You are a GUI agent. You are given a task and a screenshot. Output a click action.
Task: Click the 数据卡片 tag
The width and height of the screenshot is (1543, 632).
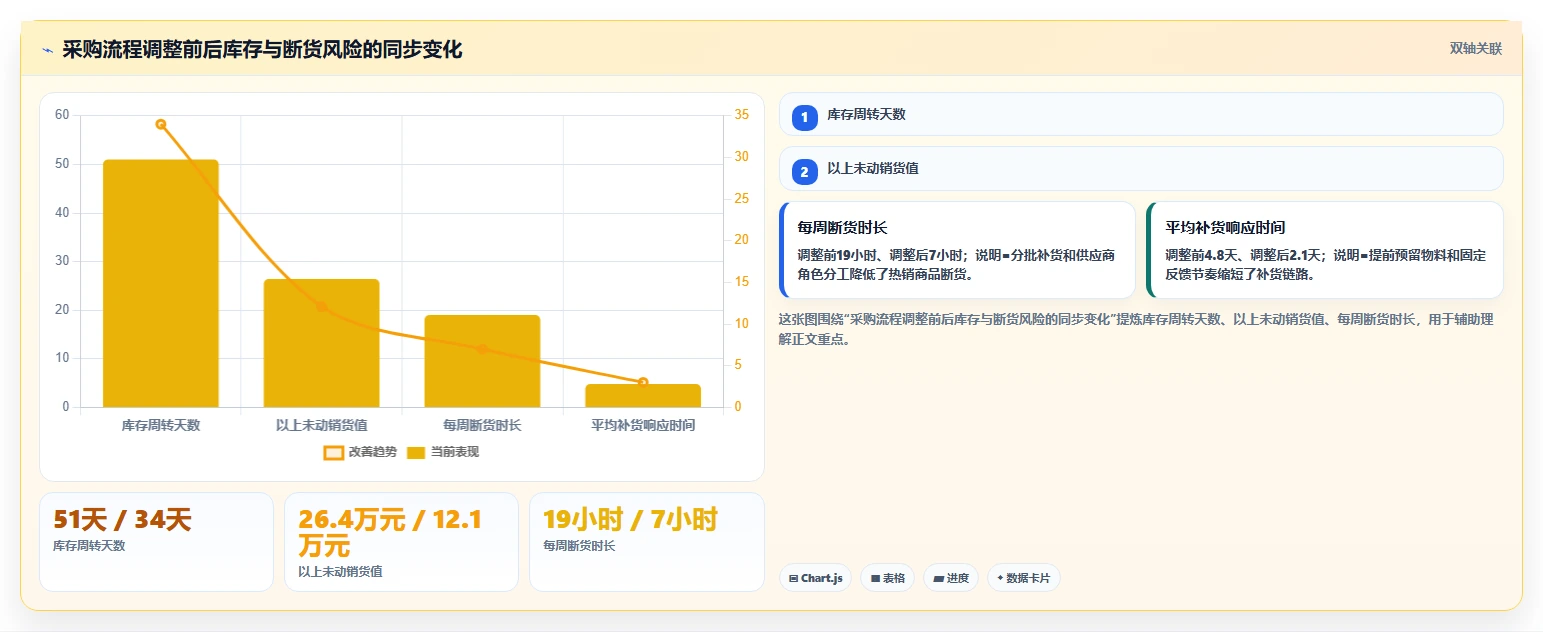click(x=1023, y=578)
